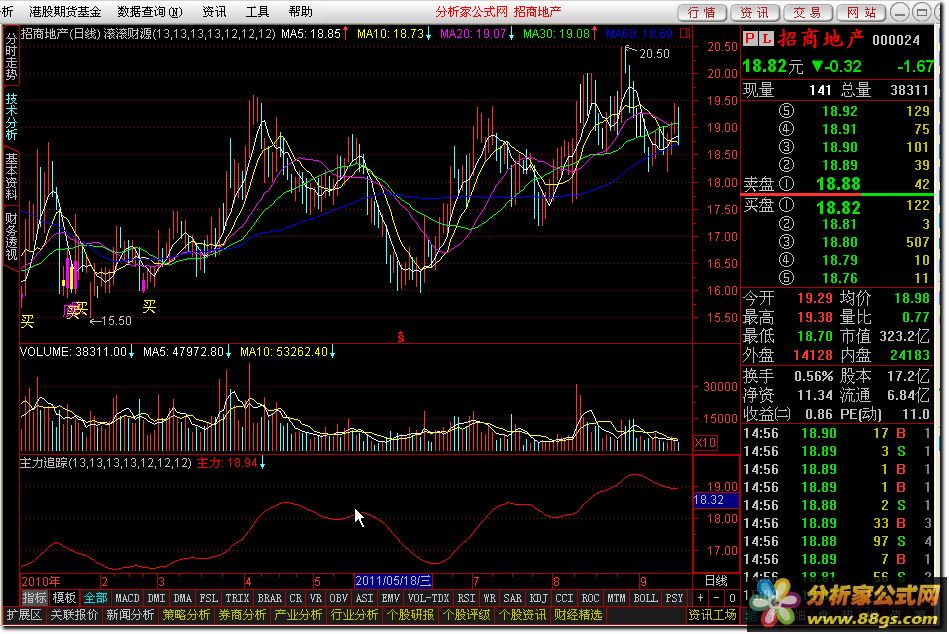The height and width of the screenshot is (634, 949).
Task: Open the 工具 menu
Action: coord(257,11)
